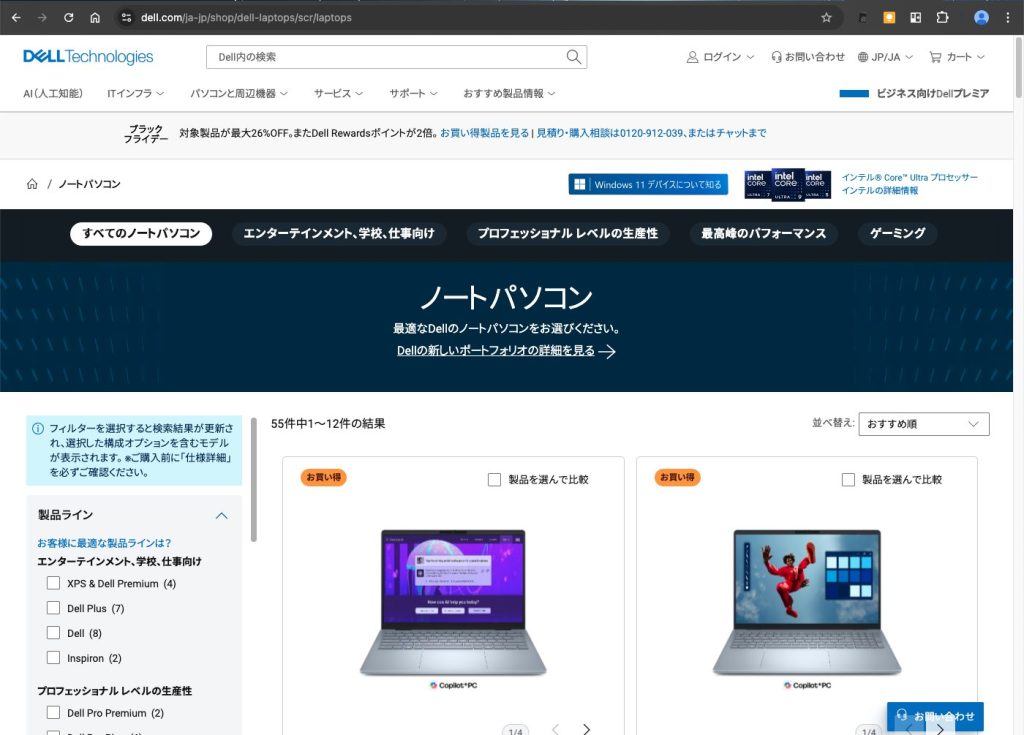Open site info icon in address bar
Viewport: 1024px width, 735px height.
click(x=127, y=18)
